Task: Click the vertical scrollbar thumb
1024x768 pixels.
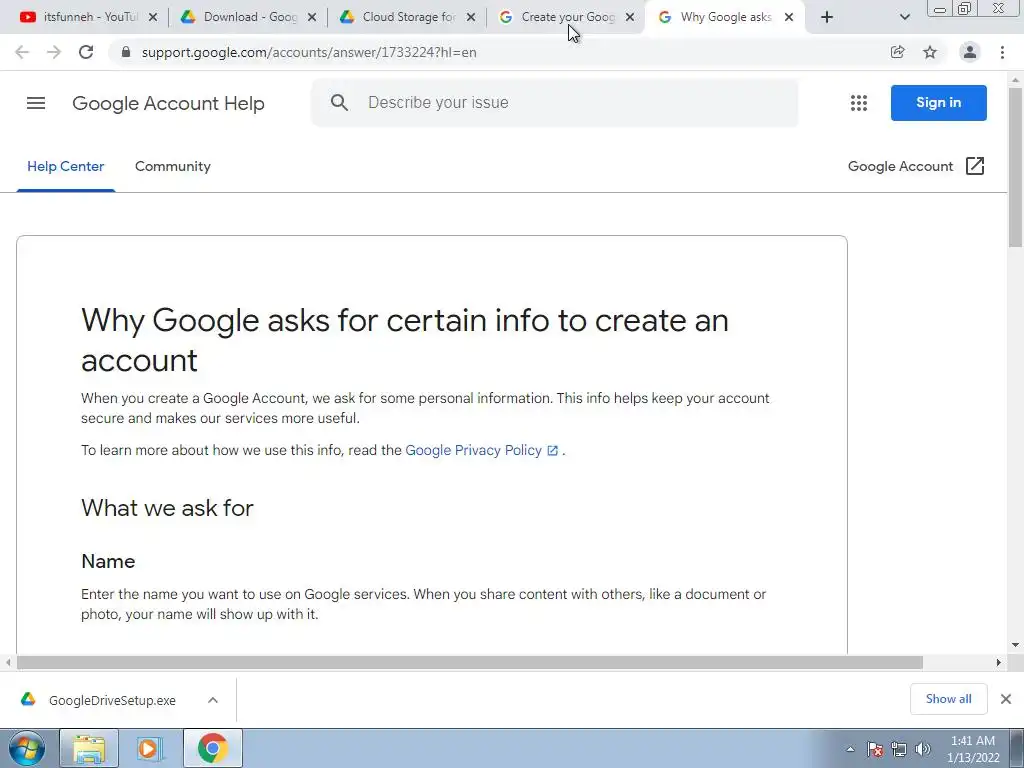Action: click(x=1016, y=167)
